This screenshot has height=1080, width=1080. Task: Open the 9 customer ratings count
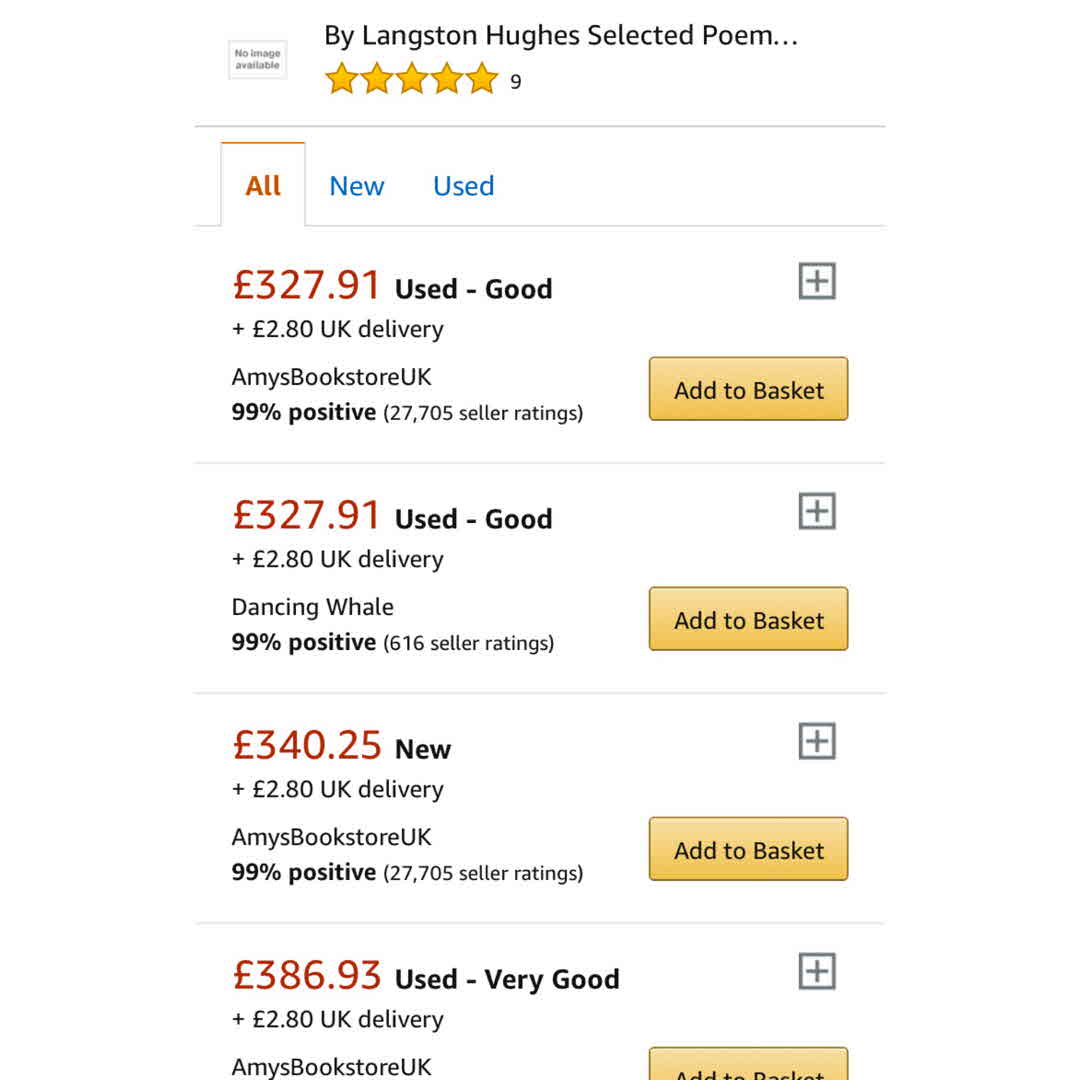516,82
